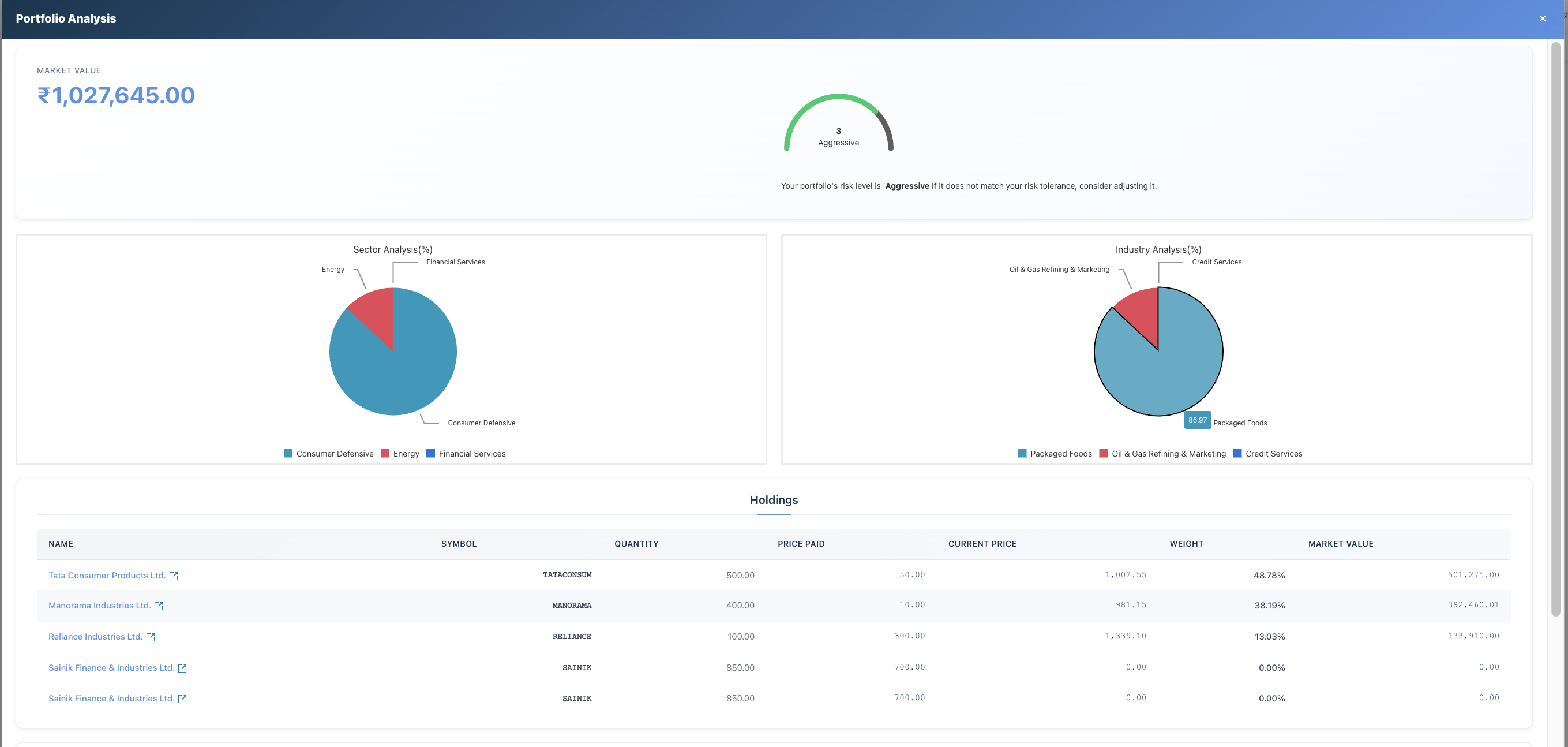Click the 392,460.01 market value cell

[x=1473, y=604]
